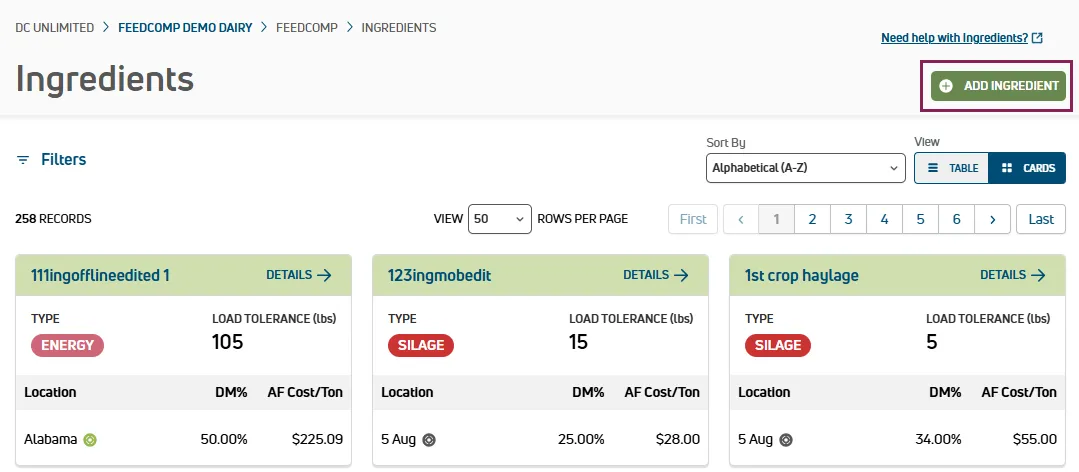Go to First page

click(x=693, y=219)
